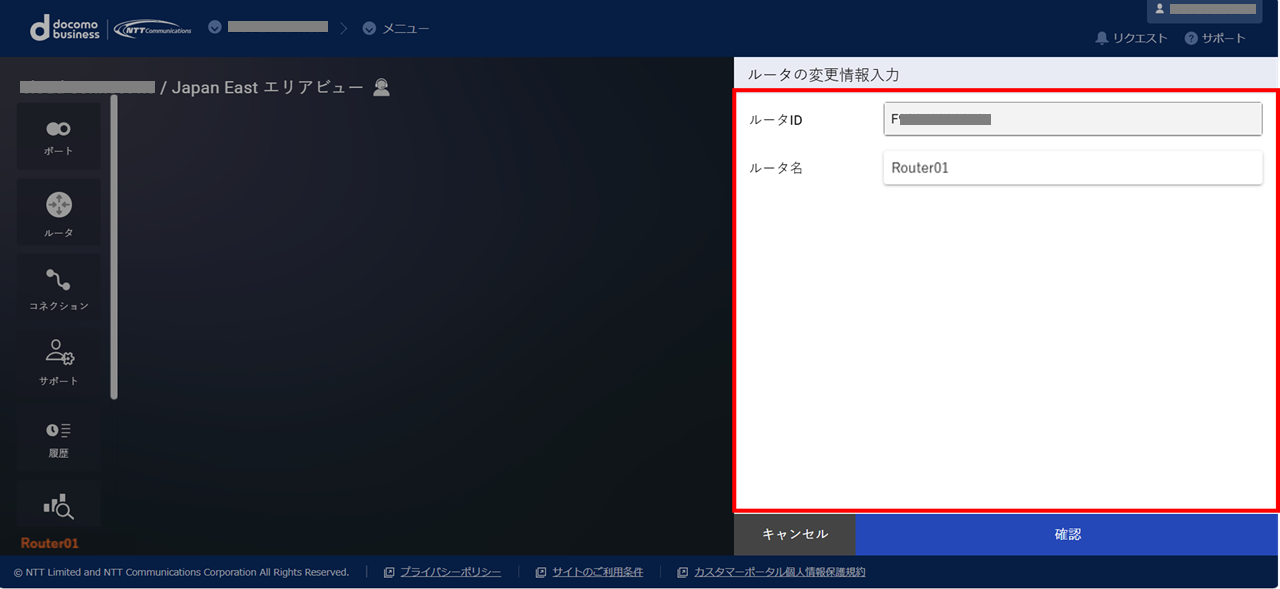Click the chart analysis icon in sidebar
The width and height of the screenshot is (1280, 589).
[58, 507]
